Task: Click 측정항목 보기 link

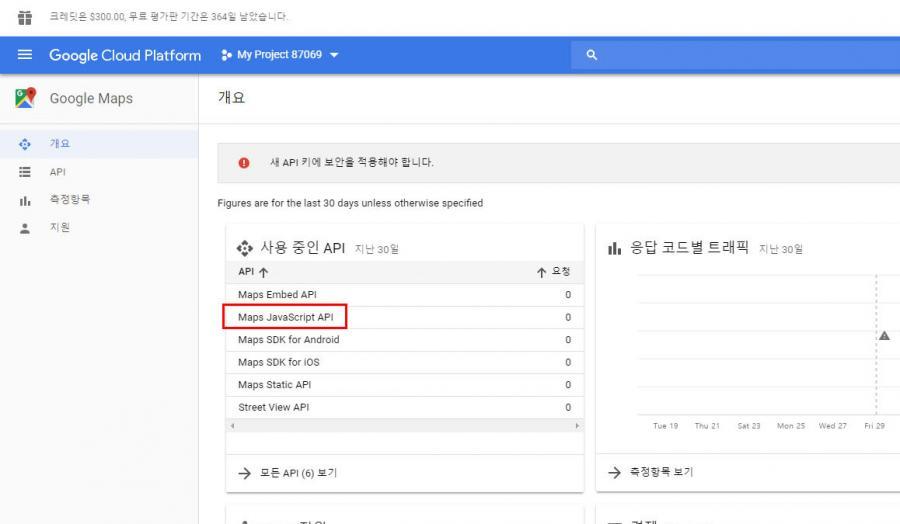Action: [x=660, y=472]
